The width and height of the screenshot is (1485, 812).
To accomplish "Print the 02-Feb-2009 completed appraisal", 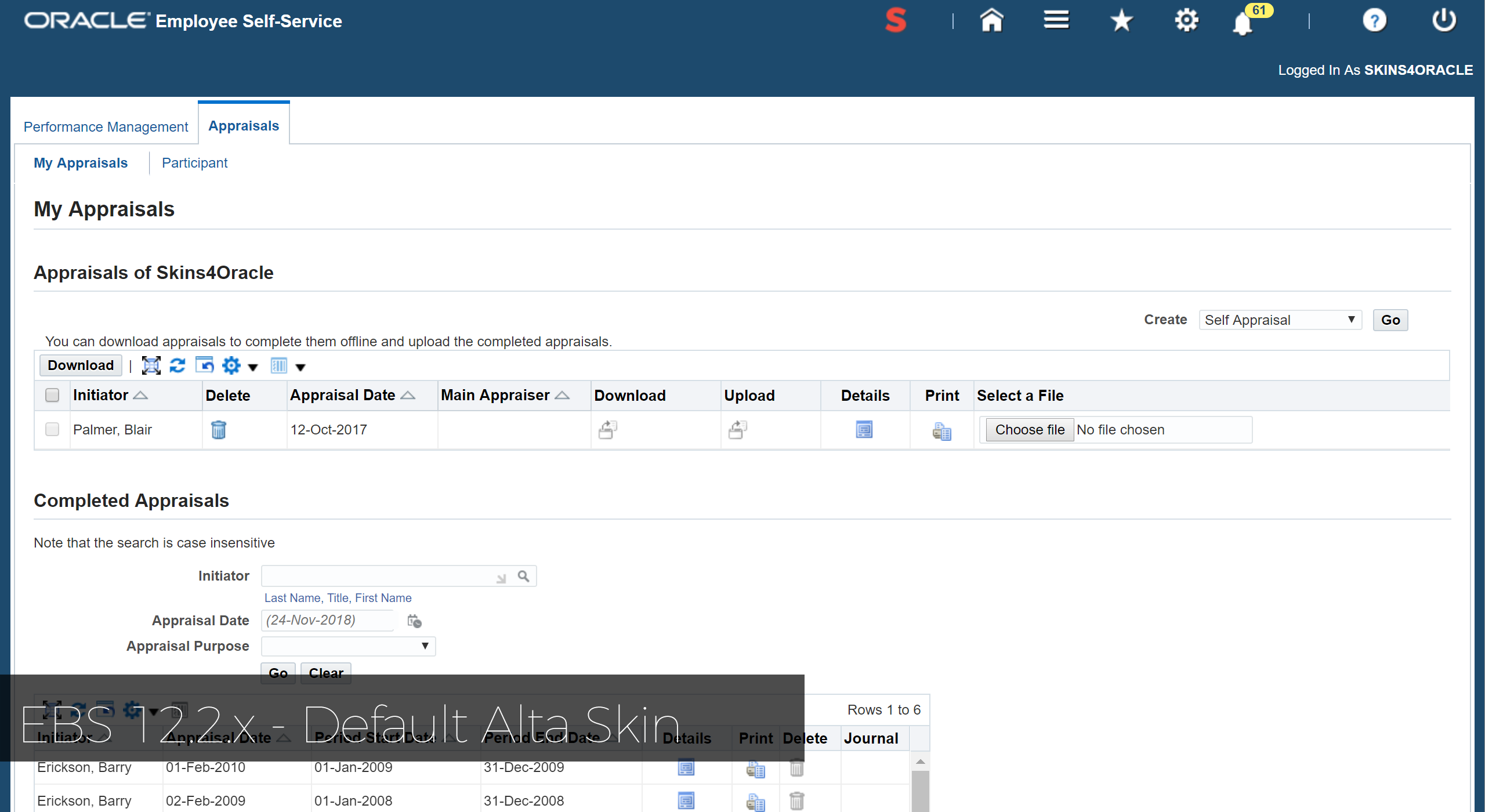I will click(x=755, y=803).
